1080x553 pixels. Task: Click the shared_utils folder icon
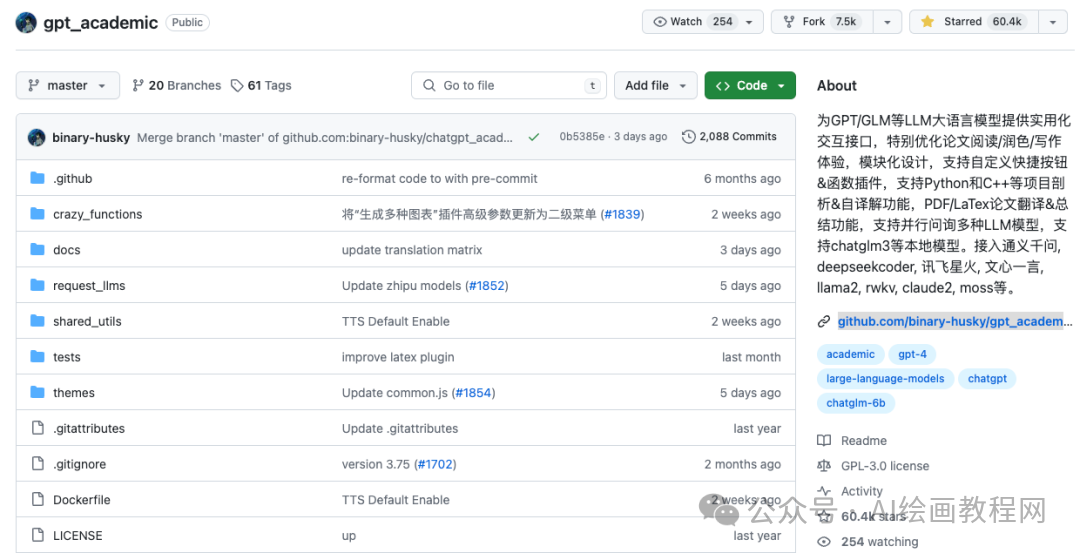coord(38,321)
